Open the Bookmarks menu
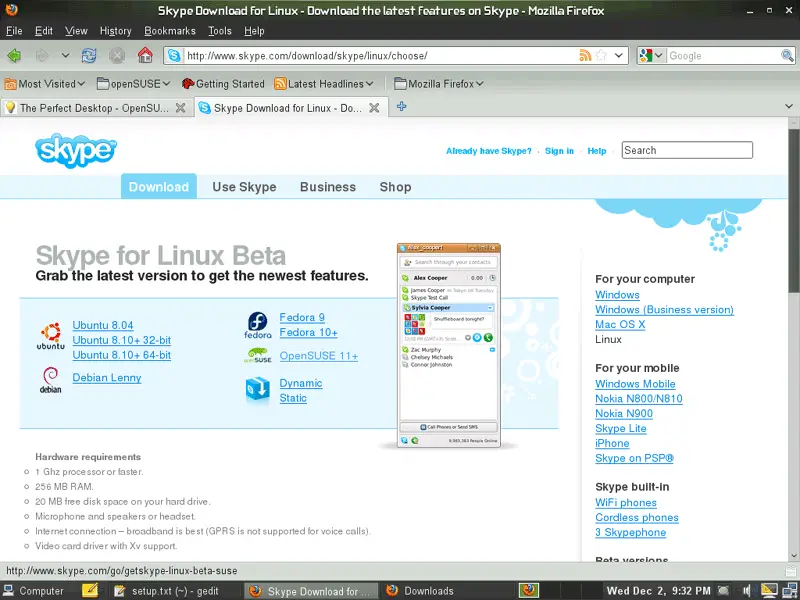 click(170, 31)
